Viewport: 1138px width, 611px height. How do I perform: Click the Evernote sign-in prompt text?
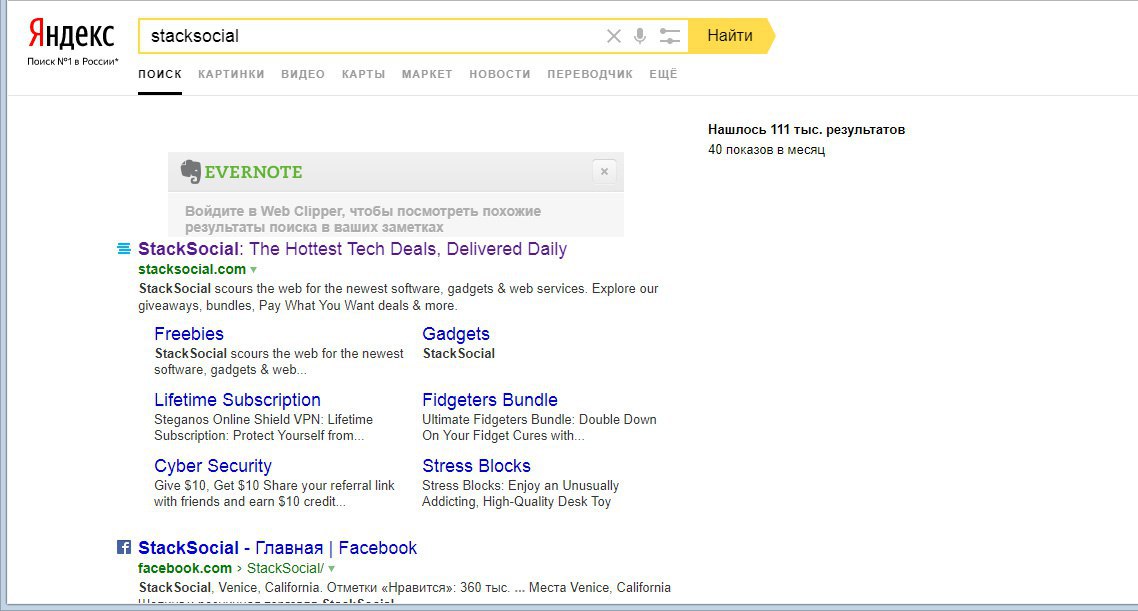click(363, 219)
